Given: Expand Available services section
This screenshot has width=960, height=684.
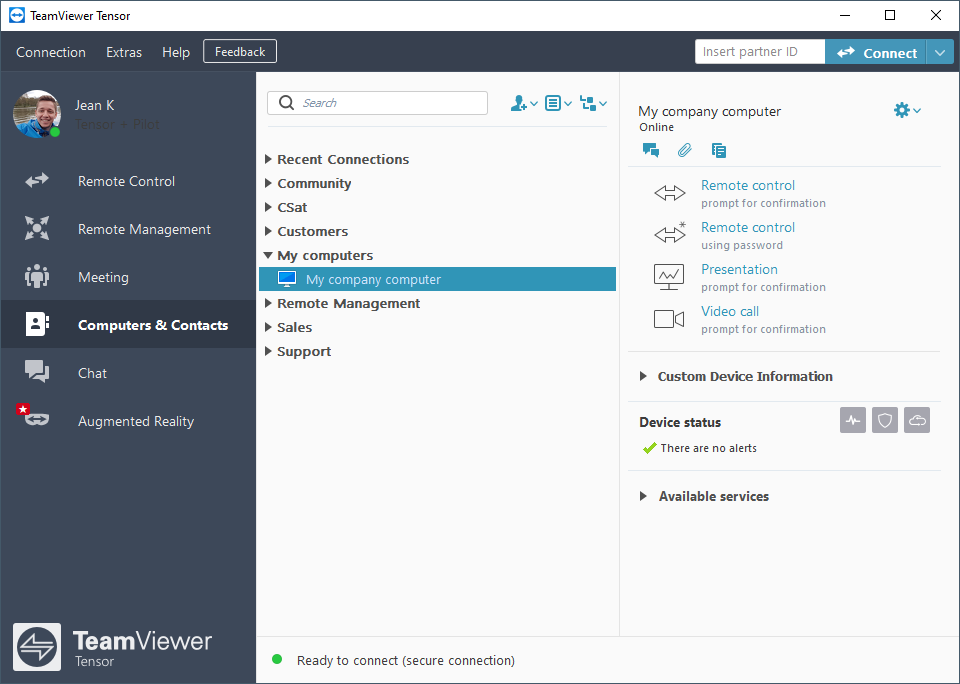Looking at the screenshot, I should pyautogui.click(x=643, y=496).
